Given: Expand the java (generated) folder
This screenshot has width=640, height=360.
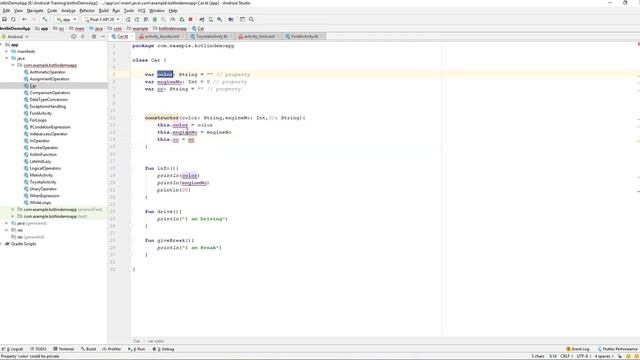Looking at the screenshot, I should (x=7, y=223).
